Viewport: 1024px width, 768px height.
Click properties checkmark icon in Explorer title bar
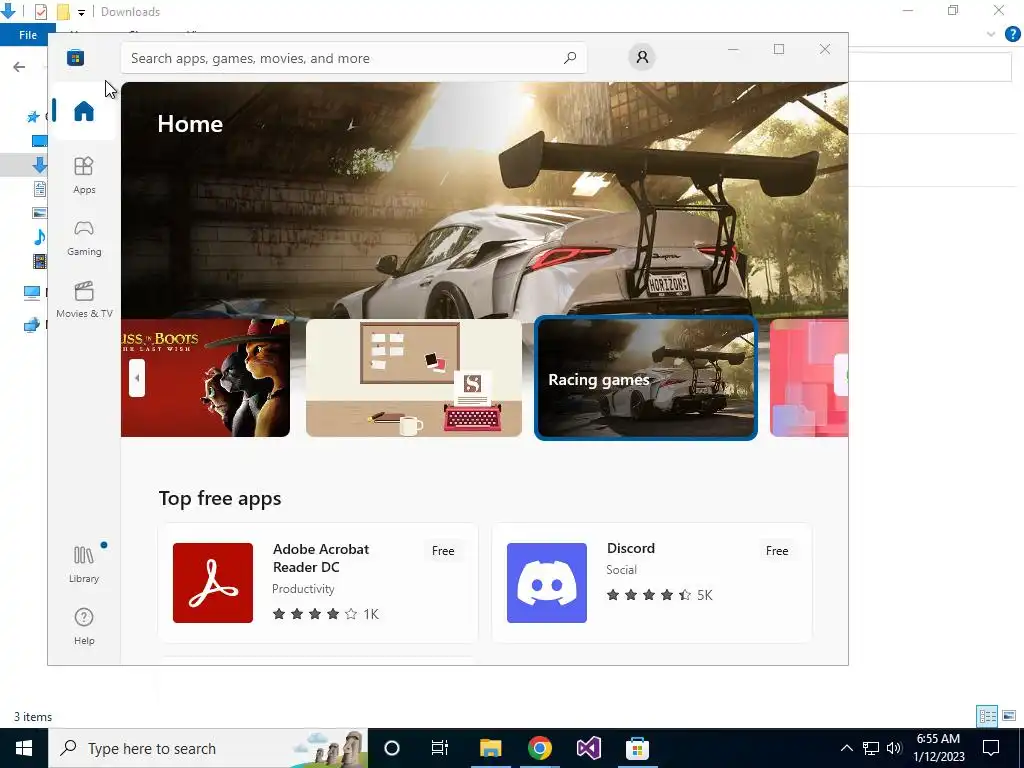coord(40,12)
